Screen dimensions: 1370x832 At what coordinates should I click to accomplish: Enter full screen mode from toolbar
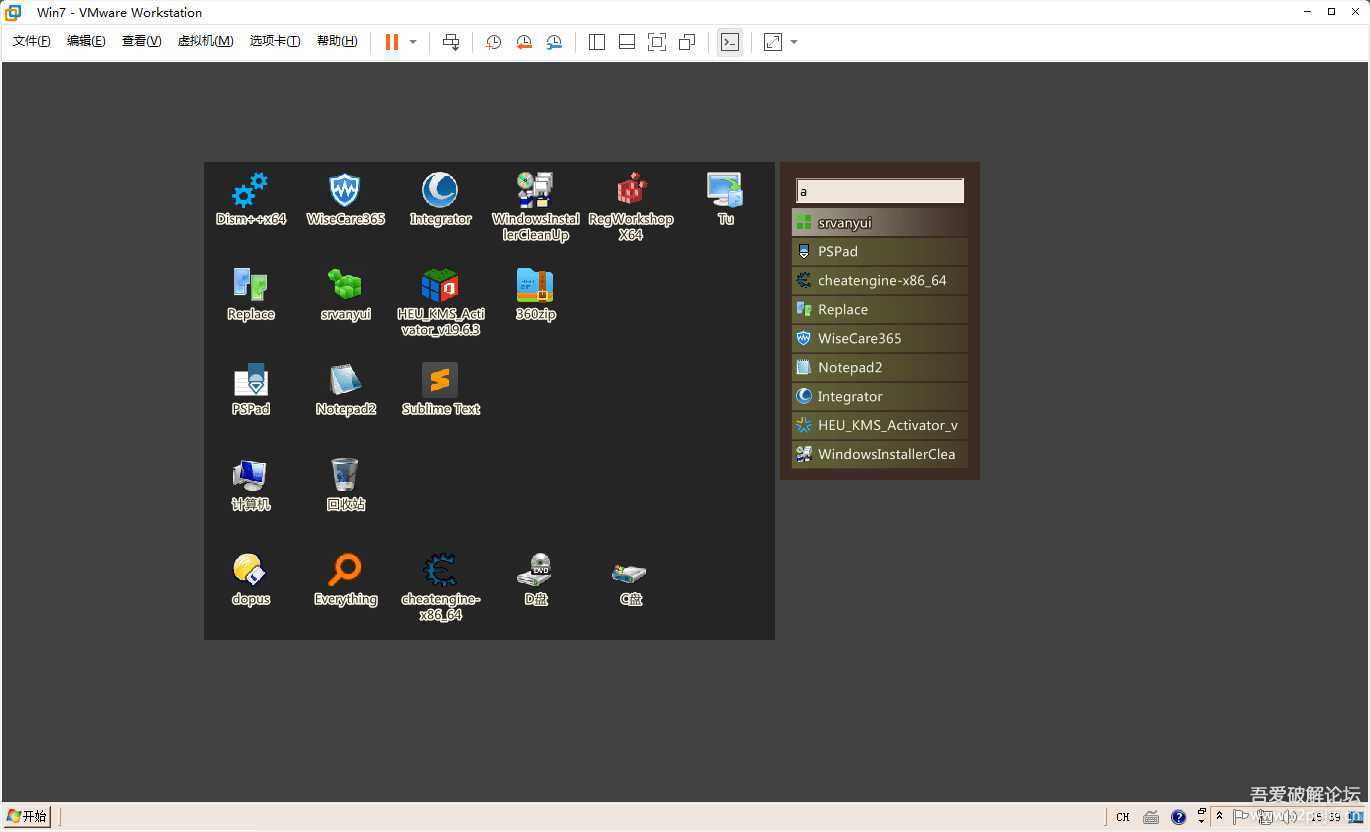click(657, 42)
